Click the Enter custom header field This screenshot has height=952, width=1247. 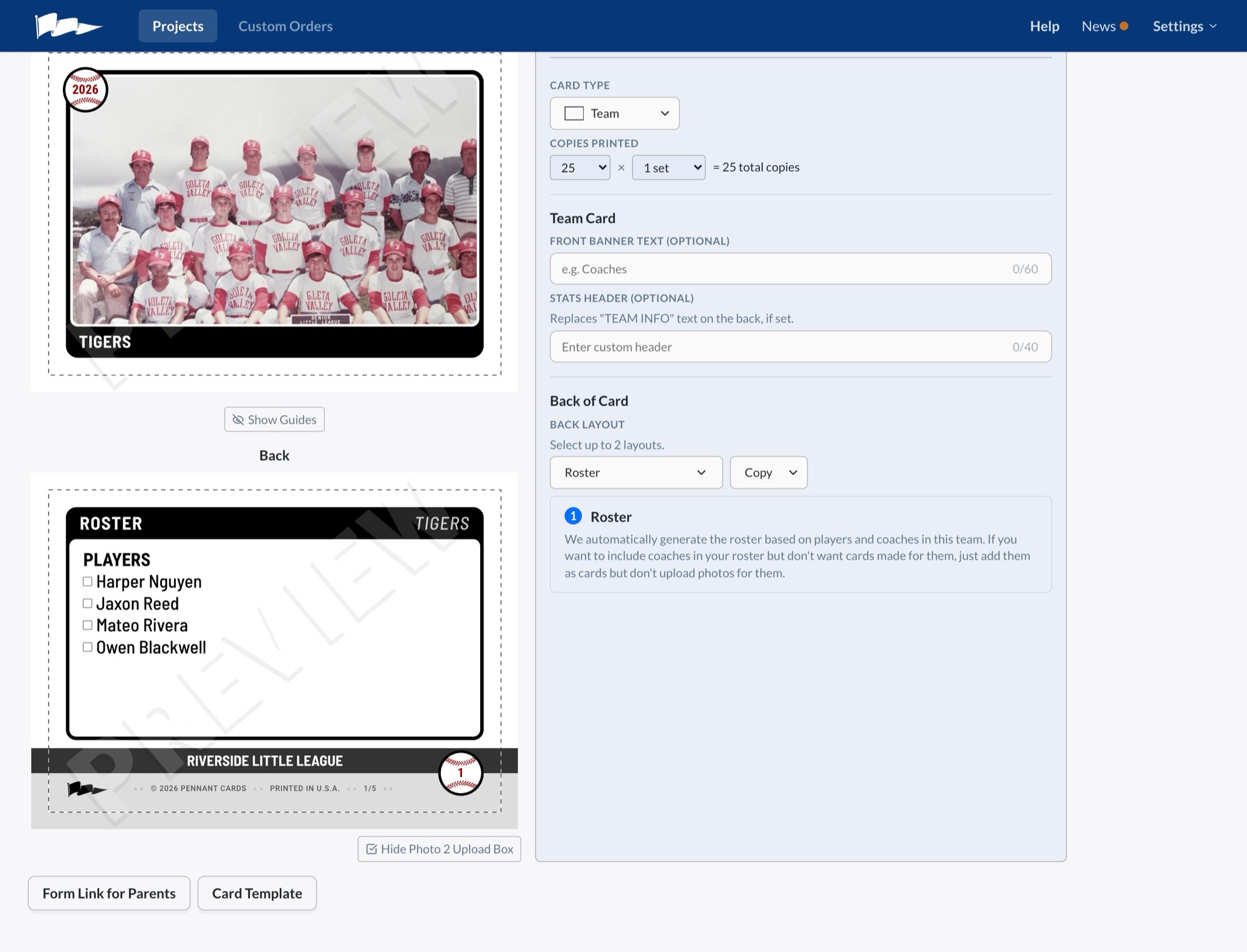[801, 347]
